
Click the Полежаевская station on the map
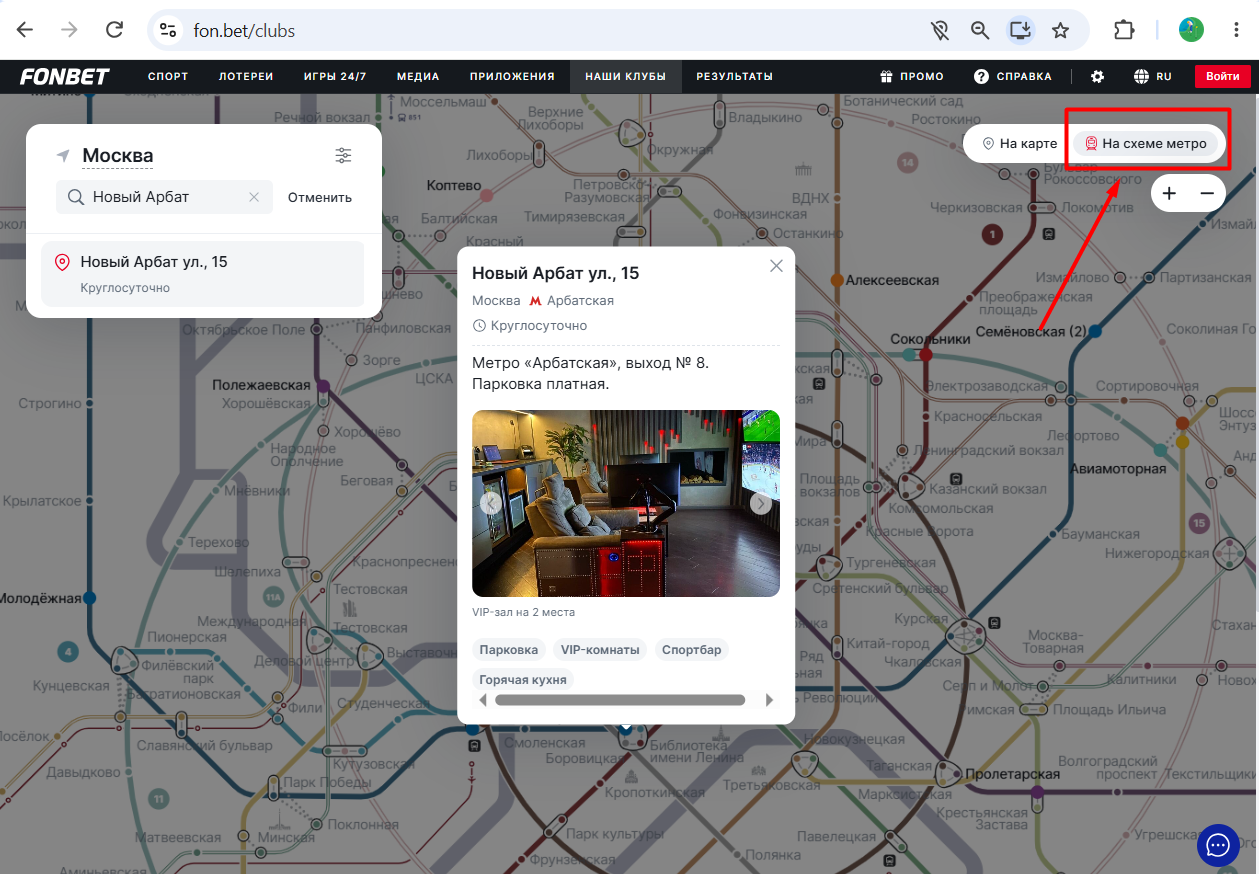[323, 385]
